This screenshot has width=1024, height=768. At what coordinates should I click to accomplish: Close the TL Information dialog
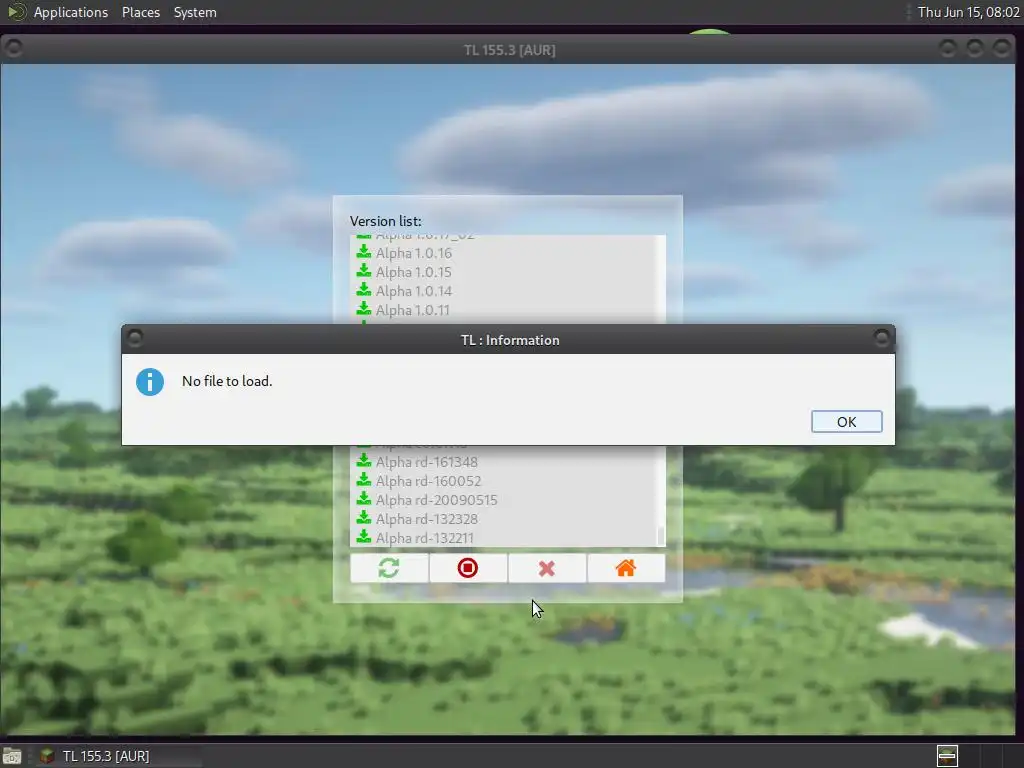[x=882, y=338]
